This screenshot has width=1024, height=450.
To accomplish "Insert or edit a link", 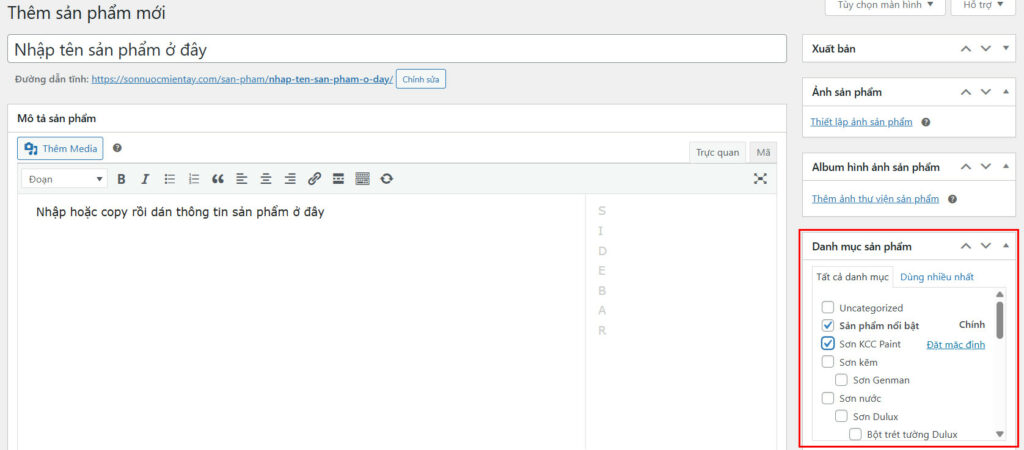I will 314,179.
